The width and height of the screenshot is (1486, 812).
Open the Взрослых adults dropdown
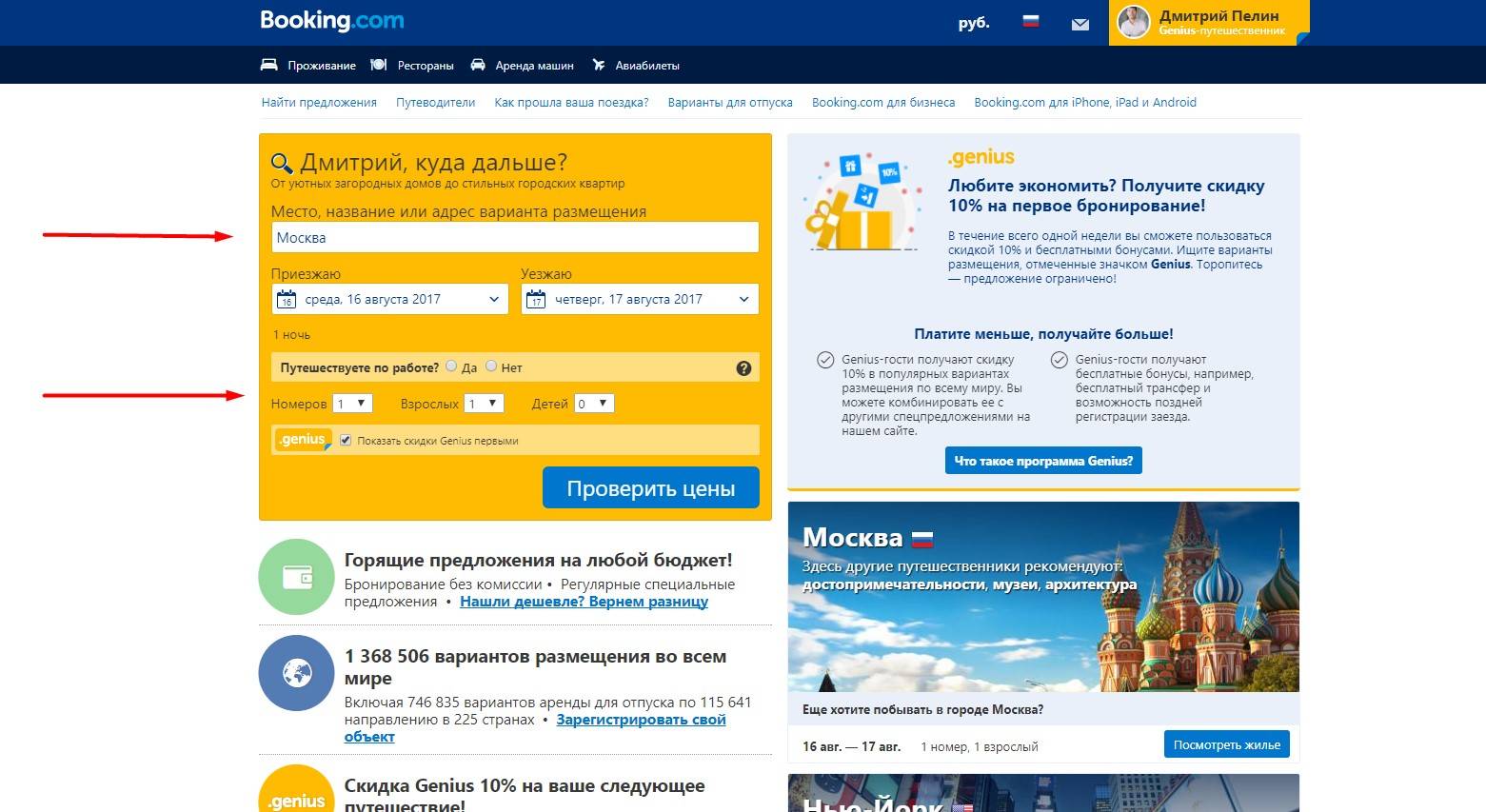click(x=484, y=404)
